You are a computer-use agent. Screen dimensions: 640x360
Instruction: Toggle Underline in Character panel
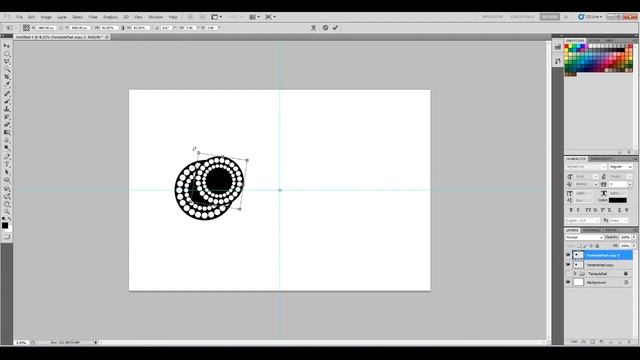point(619,210)
